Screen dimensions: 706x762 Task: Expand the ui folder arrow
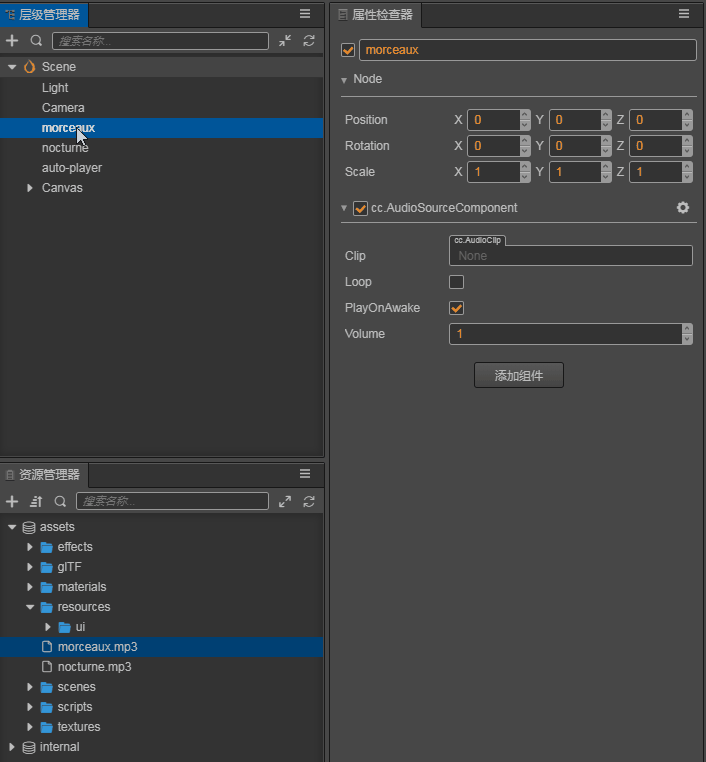point(48,627)
